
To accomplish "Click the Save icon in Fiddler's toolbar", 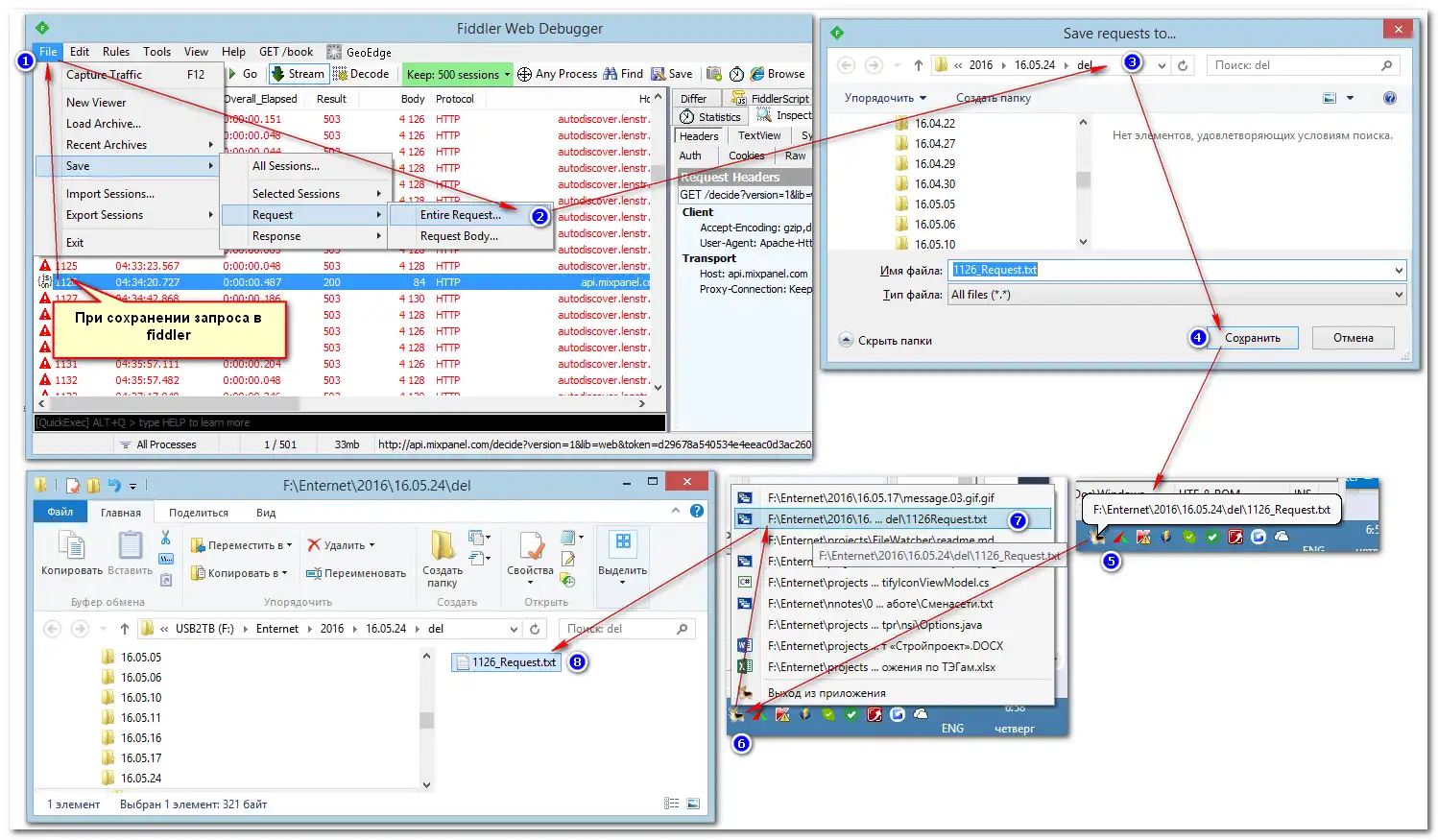I will pos(658,74).
